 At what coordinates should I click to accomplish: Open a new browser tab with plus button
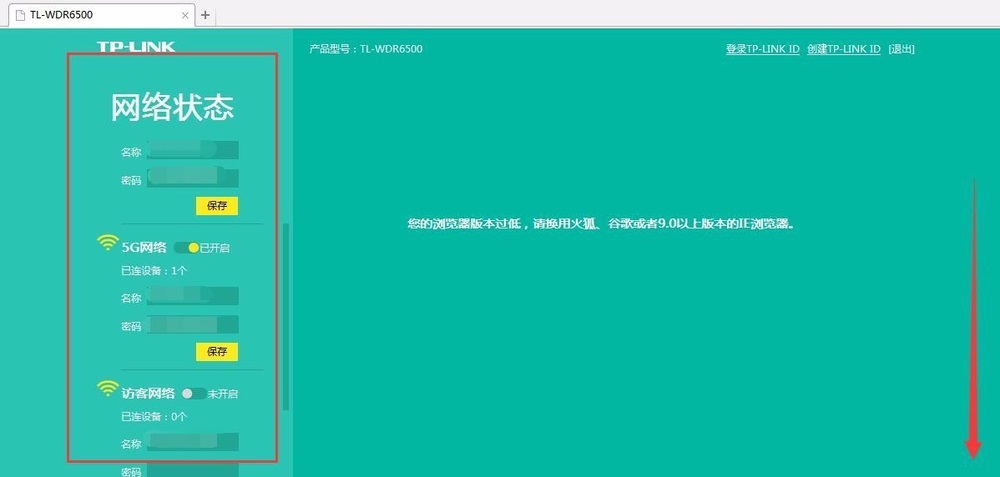click(x=206, y=15)
